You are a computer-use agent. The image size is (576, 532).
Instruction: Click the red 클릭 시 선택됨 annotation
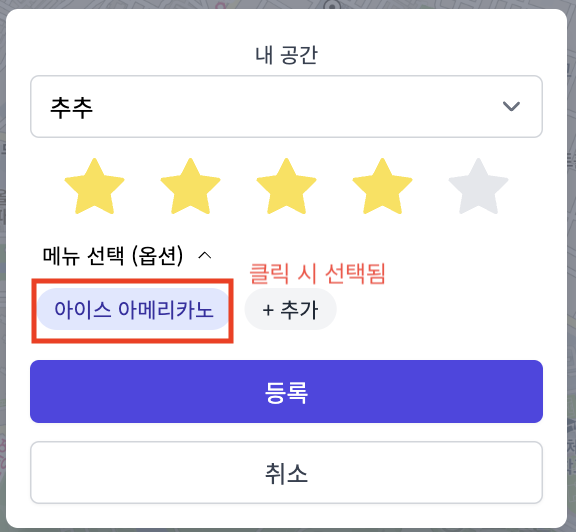click(317, 274)
